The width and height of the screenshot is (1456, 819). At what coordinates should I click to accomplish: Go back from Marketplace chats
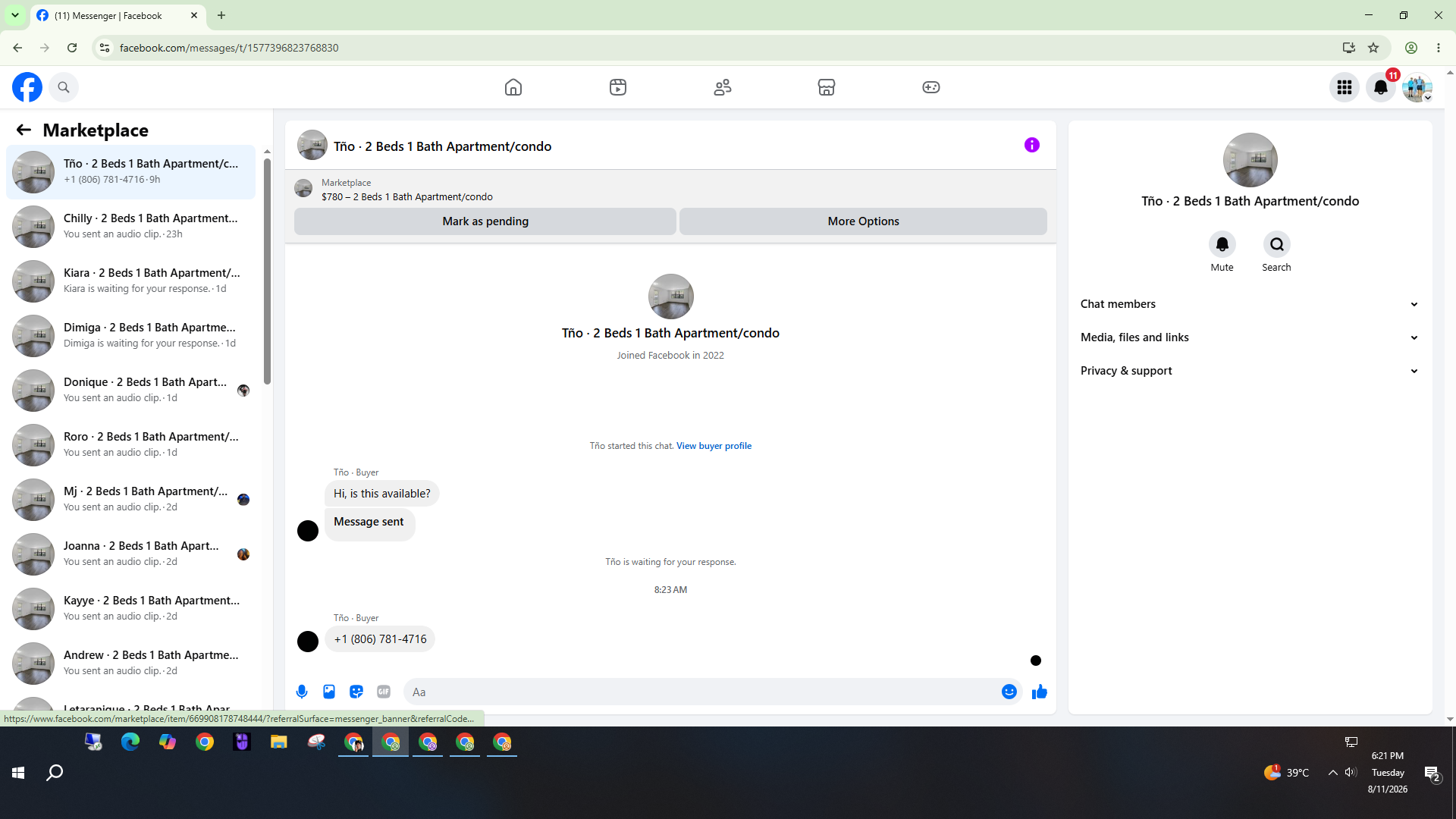pyautogui.click(x=24, y=130)
